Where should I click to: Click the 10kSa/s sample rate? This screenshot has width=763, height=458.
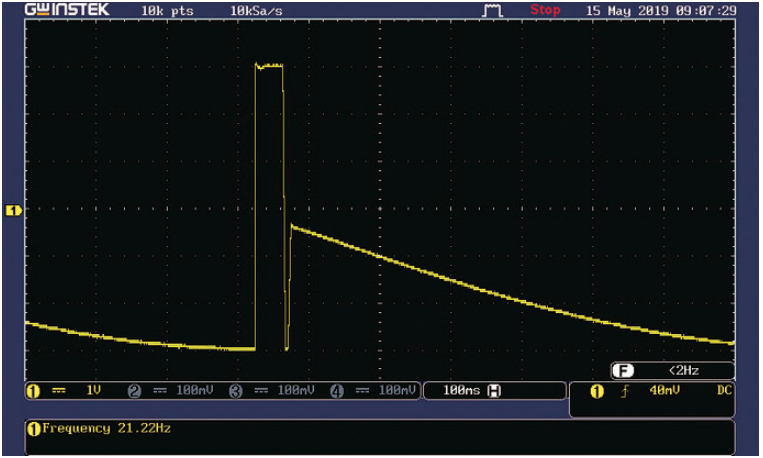tap(256, 11)
